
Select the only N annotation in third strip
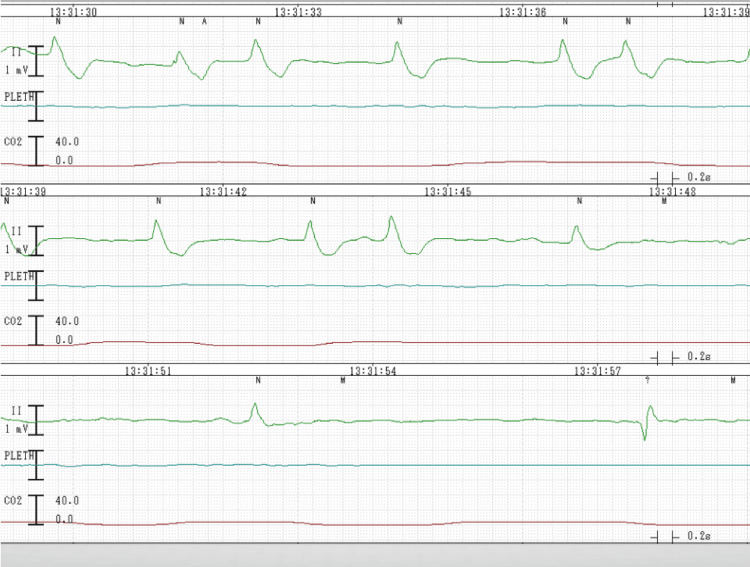click(258, 380)
